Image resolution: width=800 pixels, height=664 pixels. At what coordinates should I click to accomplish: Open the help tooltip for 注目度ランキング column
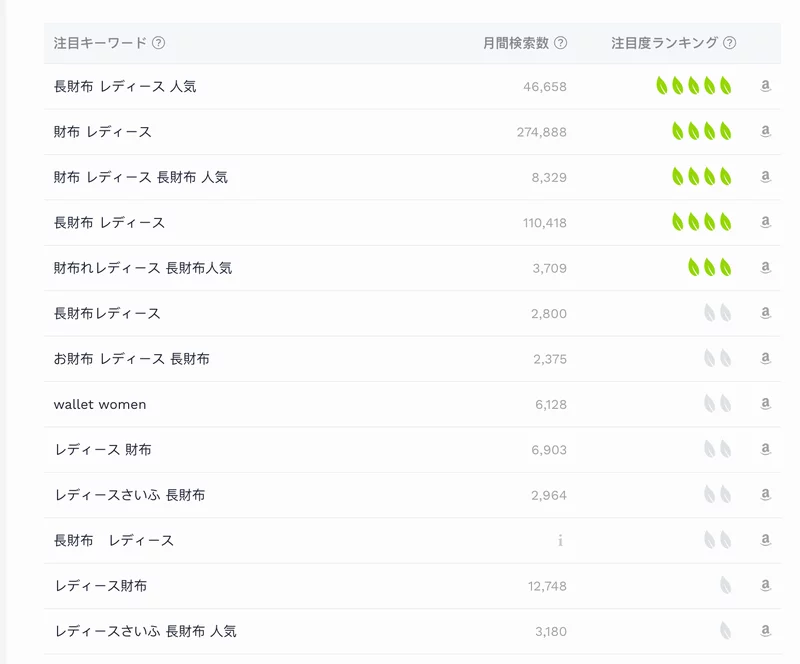click(x=731, y=43)
